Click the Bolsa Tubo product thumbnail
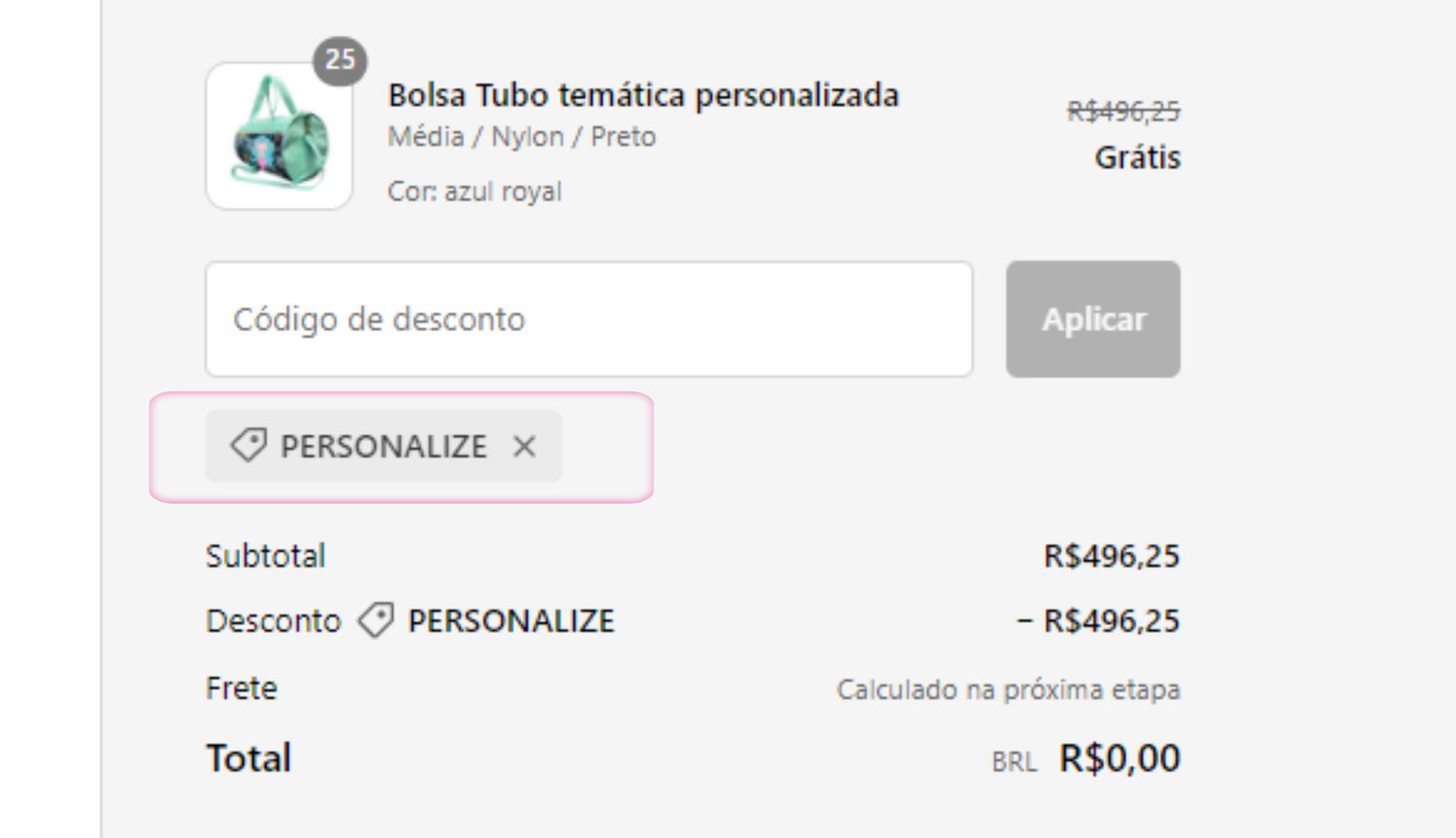This screenshot has width=1456, height=838. [x=280, y=136]
